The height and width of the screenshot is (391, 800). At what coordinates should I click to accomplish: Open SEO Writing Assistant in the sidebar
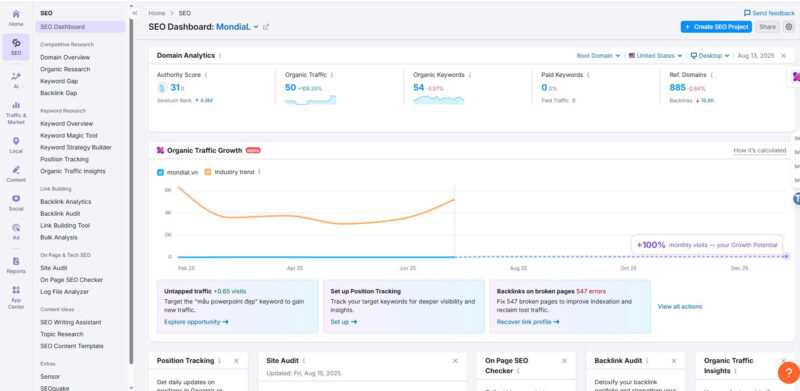coord(70,322)
